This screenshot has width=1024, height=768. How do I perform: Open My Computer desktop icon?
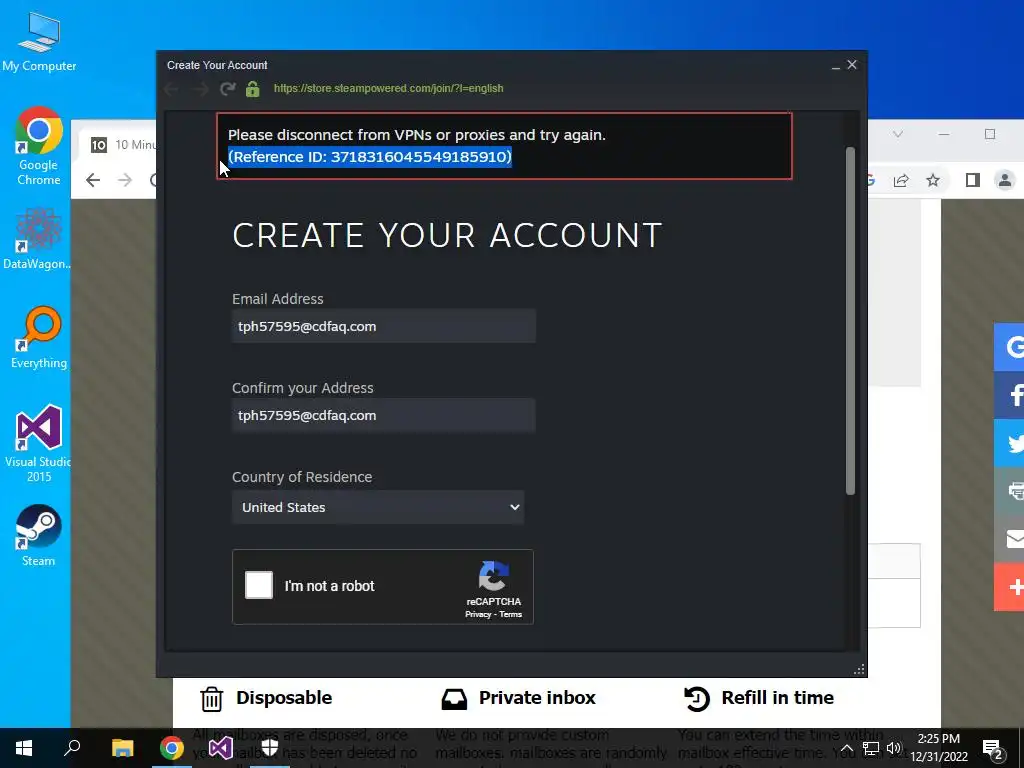pyautogui.click(x=39, y=42)
